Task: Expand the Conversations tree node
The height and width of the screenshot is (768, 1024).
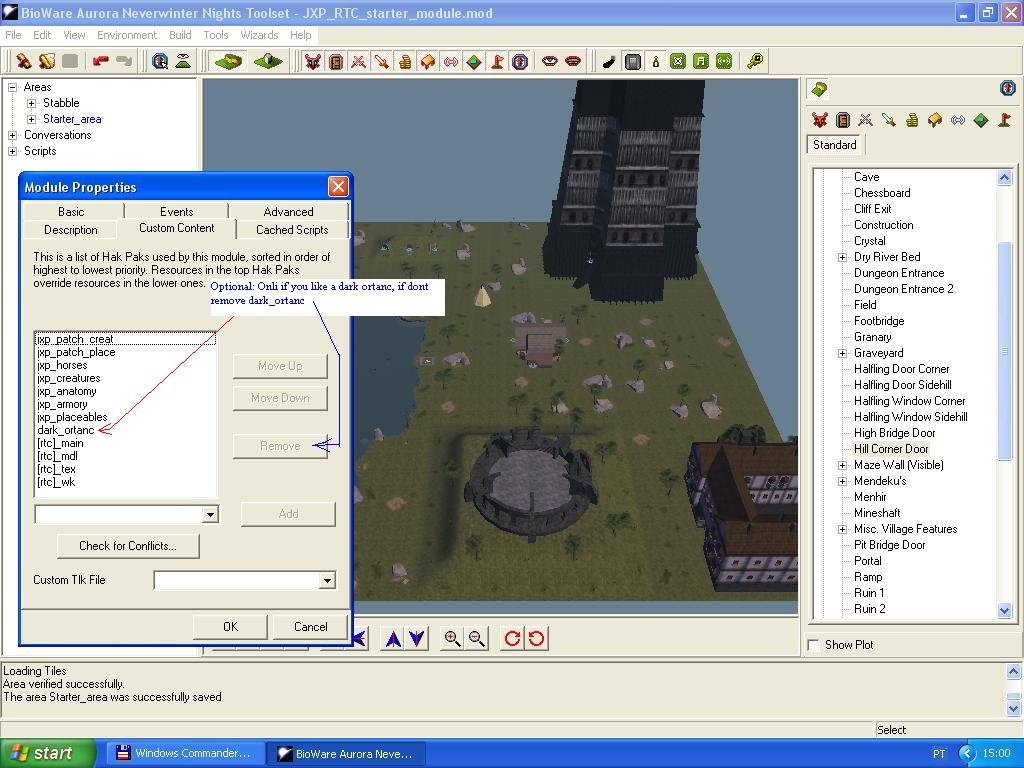Action: pyautogui.click(x=13, y=135)
